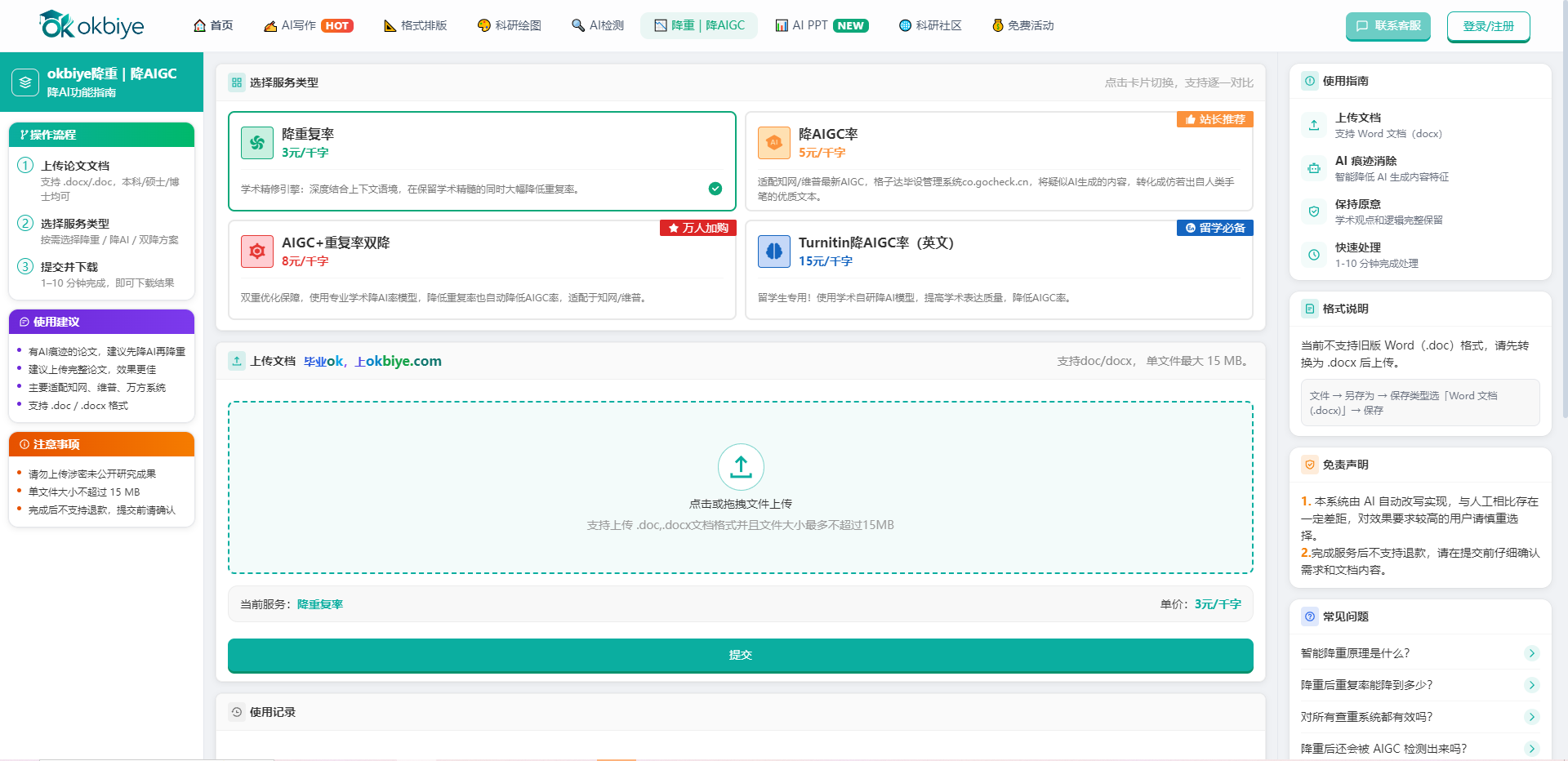Open the 毕业ok, 上okbiye.com link
Viewport: 1568px width, 761px height.
coord(372,361)
